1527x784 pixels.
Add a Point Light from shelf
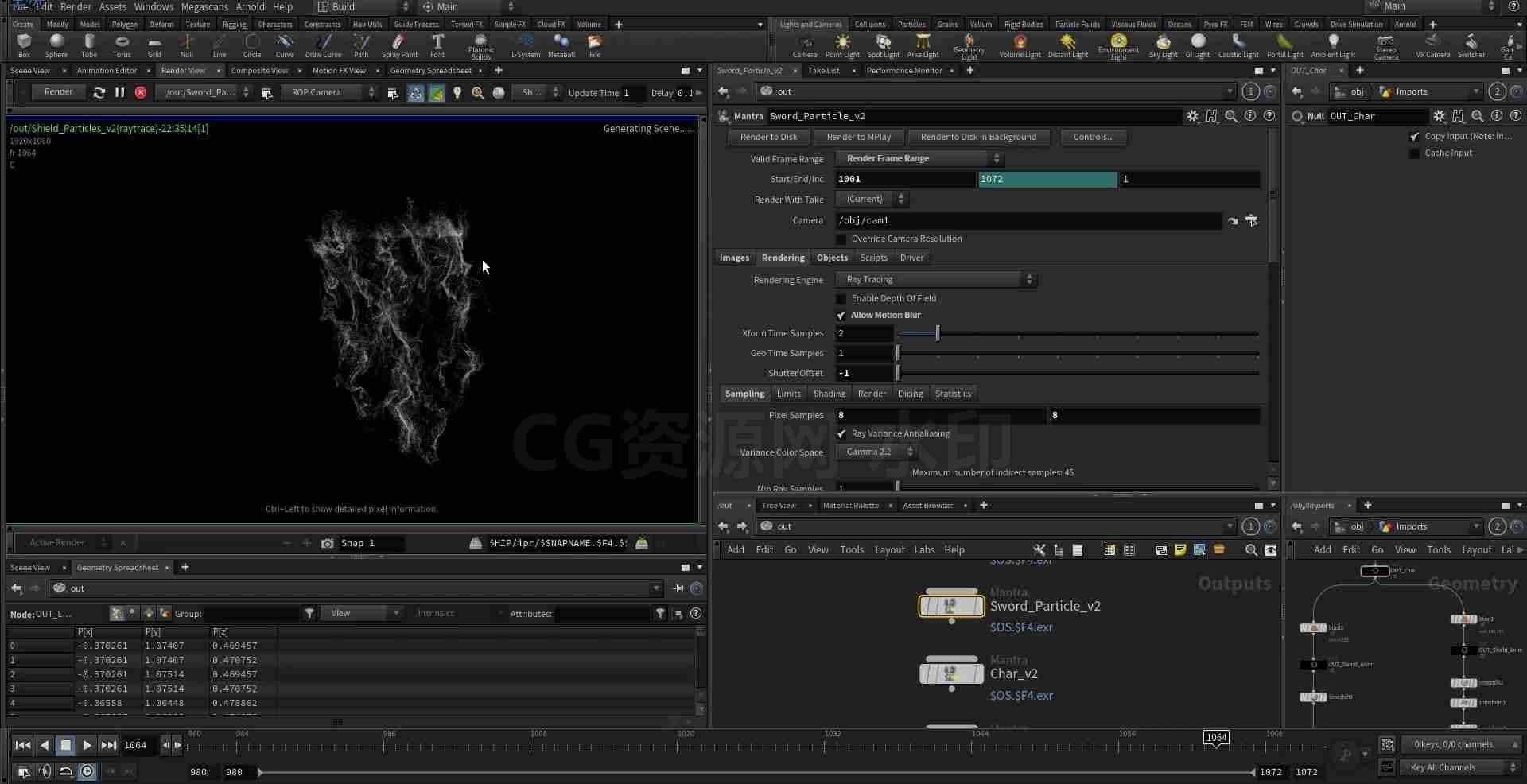tap(842, 45)
